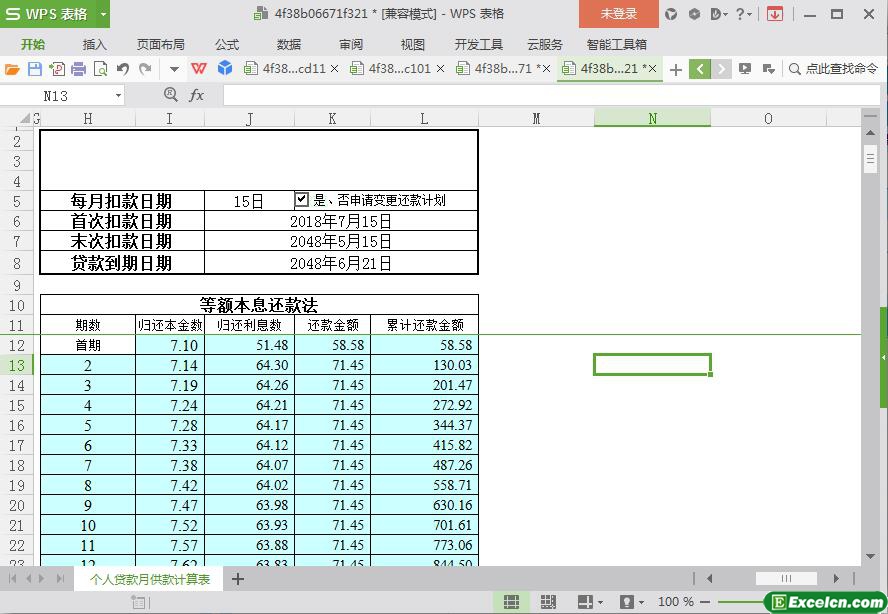Open a new document tab with plus

coord(676,69)
